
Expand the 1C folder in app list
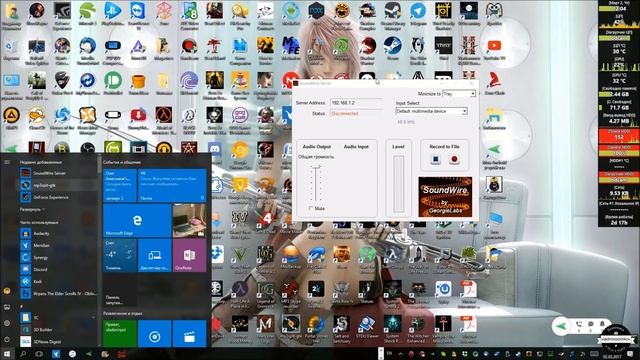pyautogui.click(x=58, y=317)
